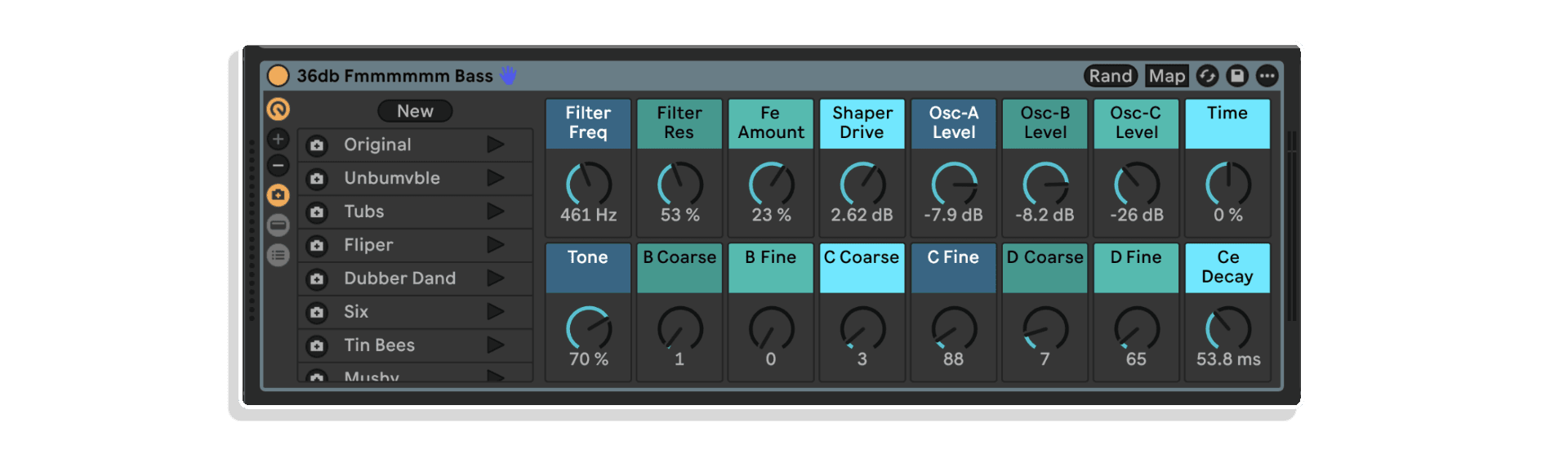Click the D Fine knob

click(1138, 328)
